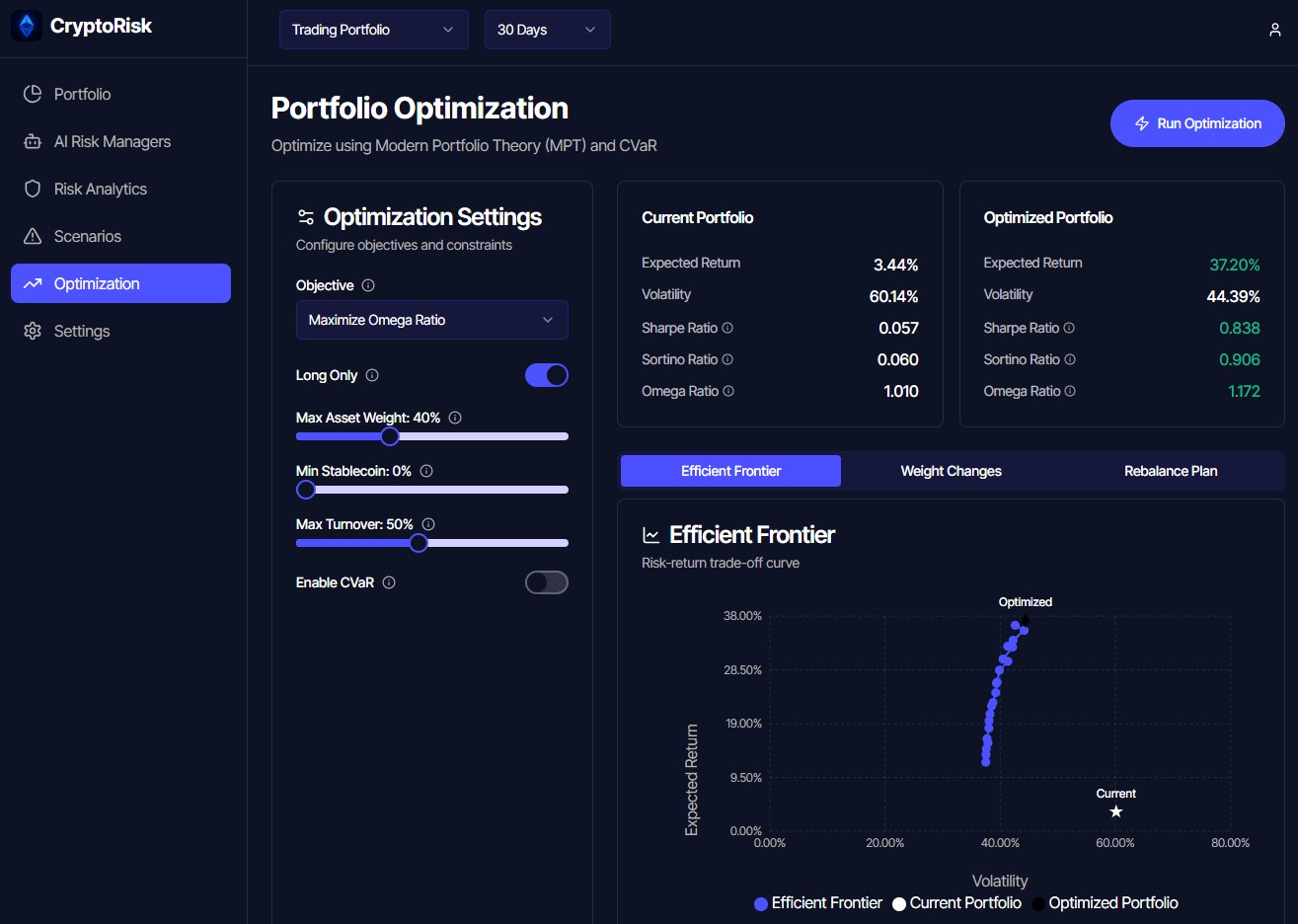Click the info icon beside Max Asset Weight

pyautogui.click(x=455, y=418)
